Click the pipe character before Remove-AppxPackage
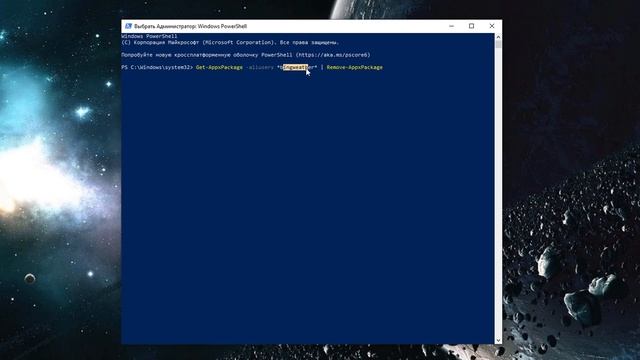Viewport: 640px width, 360px height. [x=322, y=67]
